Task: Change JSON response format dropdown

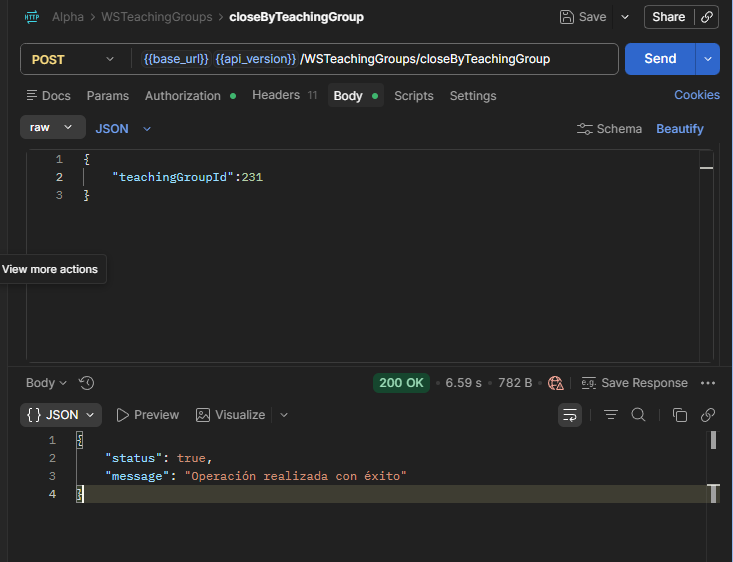Action: (61, 415)
